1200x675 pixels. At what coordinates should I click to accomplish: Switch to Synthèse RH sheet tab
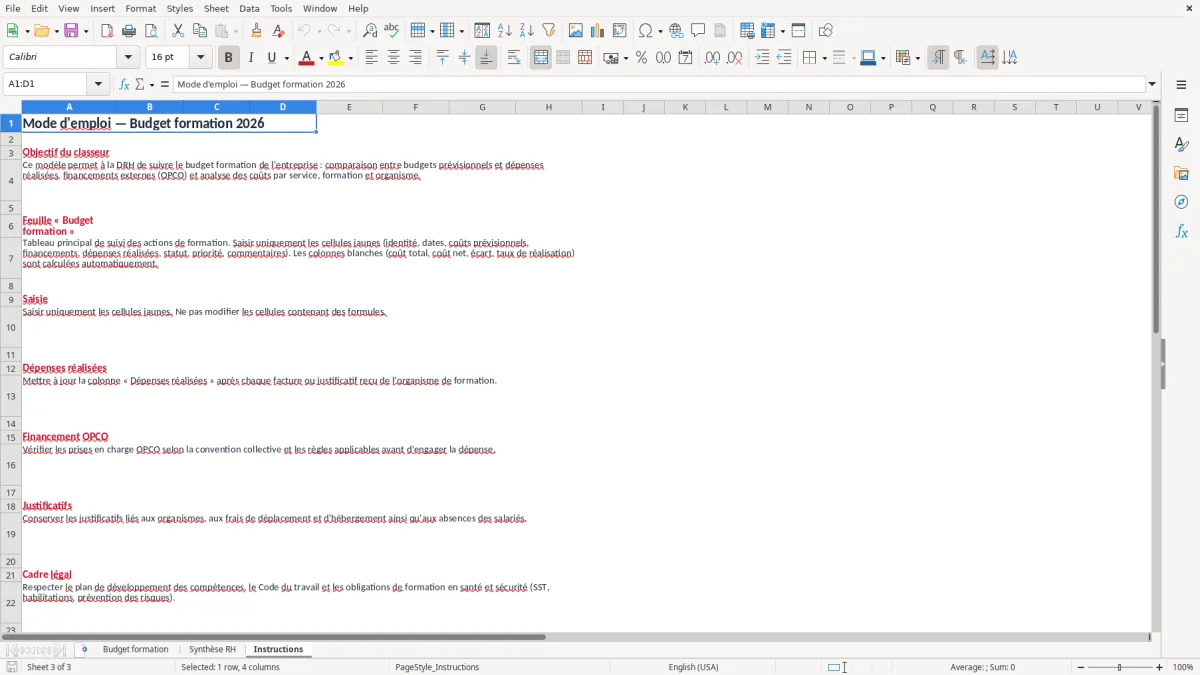[212, 650]
